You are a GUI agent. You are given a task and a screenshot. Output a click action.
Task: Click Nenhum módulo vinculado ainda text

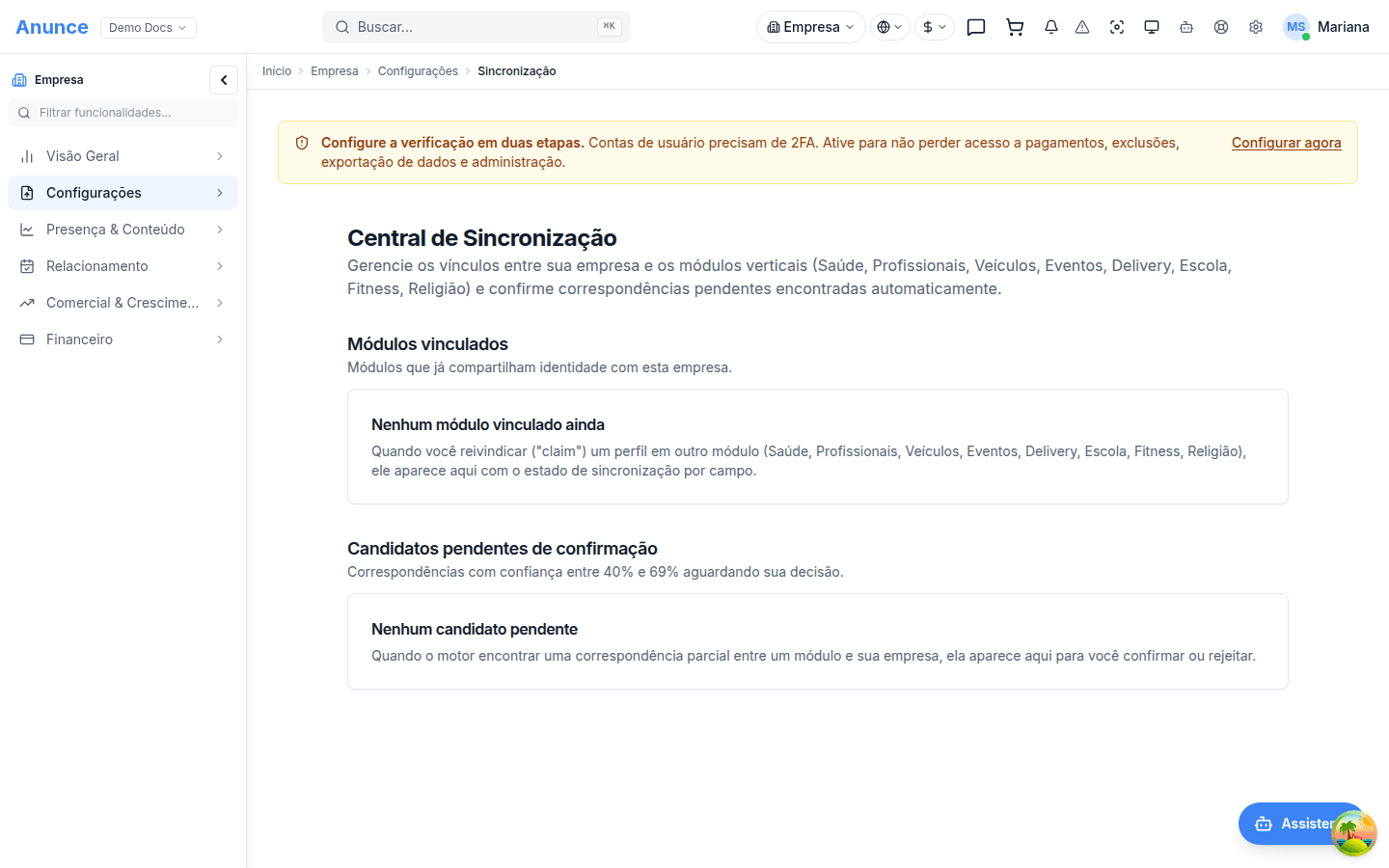(488, 424)
